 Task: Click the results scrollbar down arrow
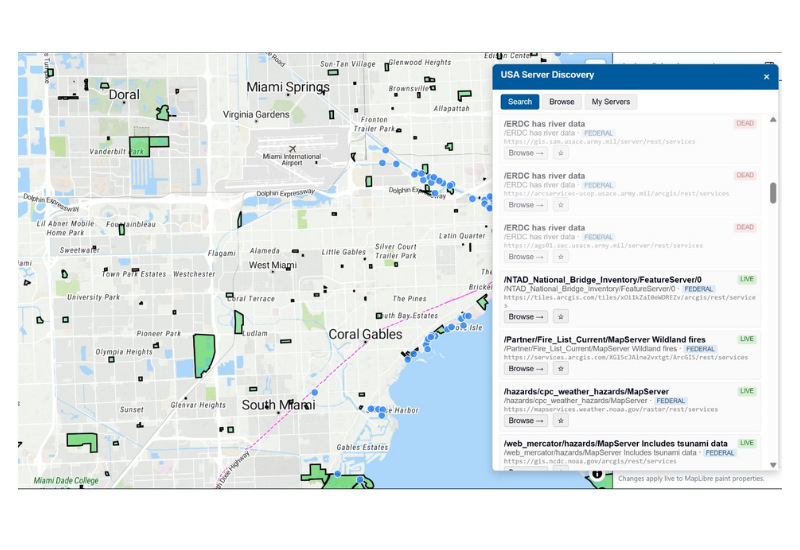(x=773, y=465)
